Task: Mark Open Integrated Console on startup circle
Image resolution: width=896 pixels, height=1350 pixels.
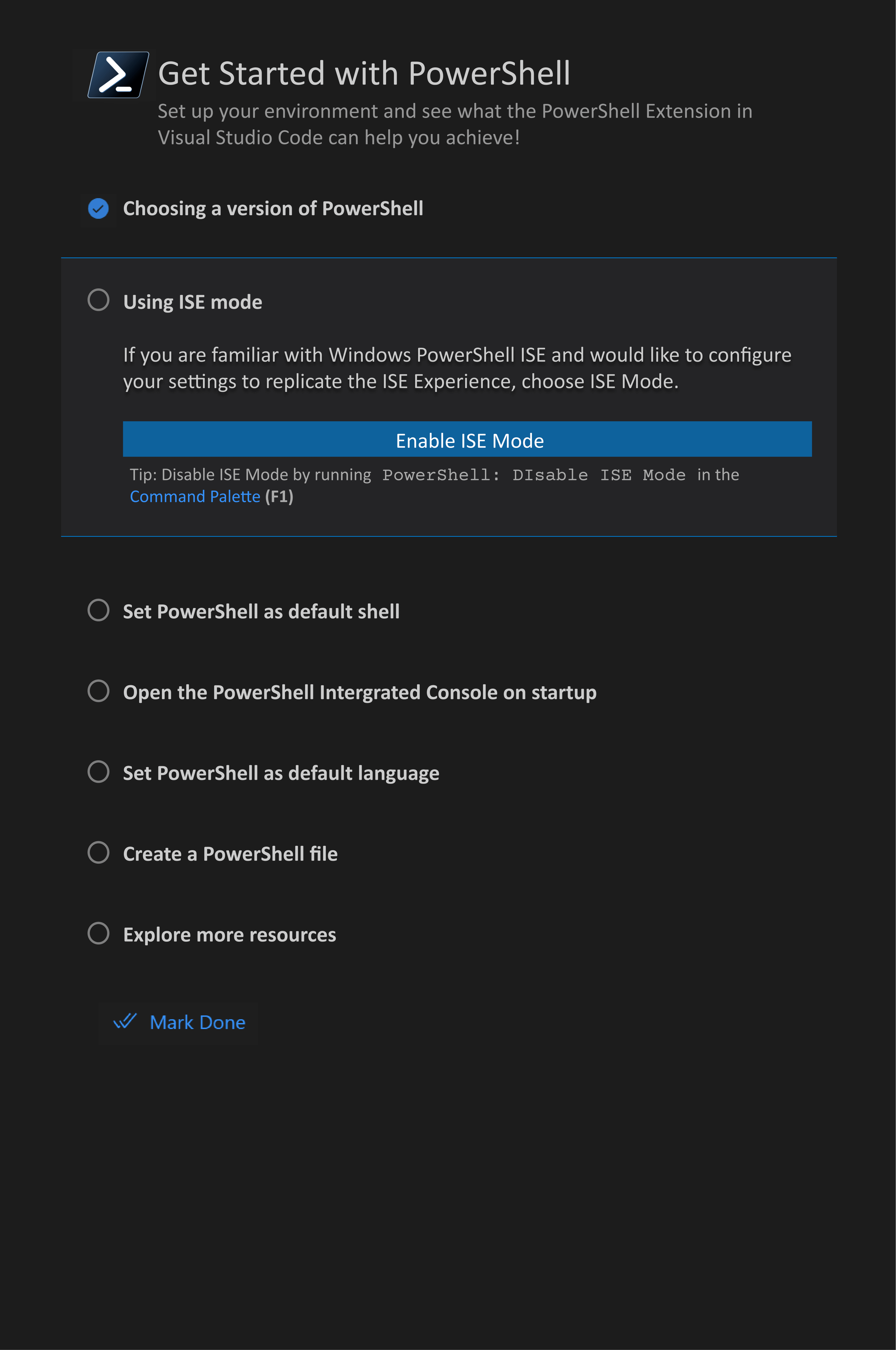Action: pyautogui.click(x=98, y=690)
